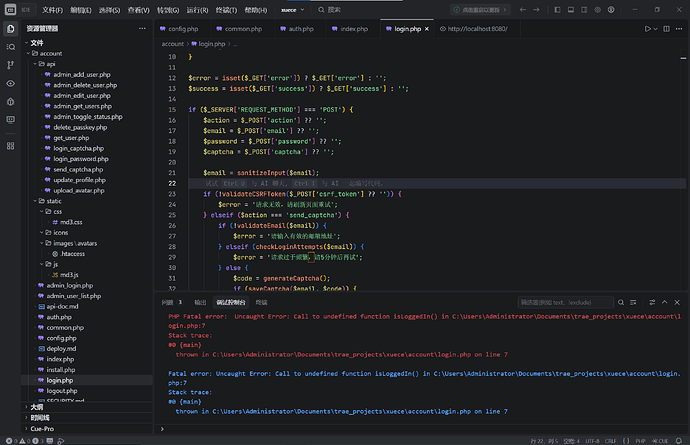690x445 pixels.
Task: Open the run options dropdown arrow
Action: pos(655,29)
